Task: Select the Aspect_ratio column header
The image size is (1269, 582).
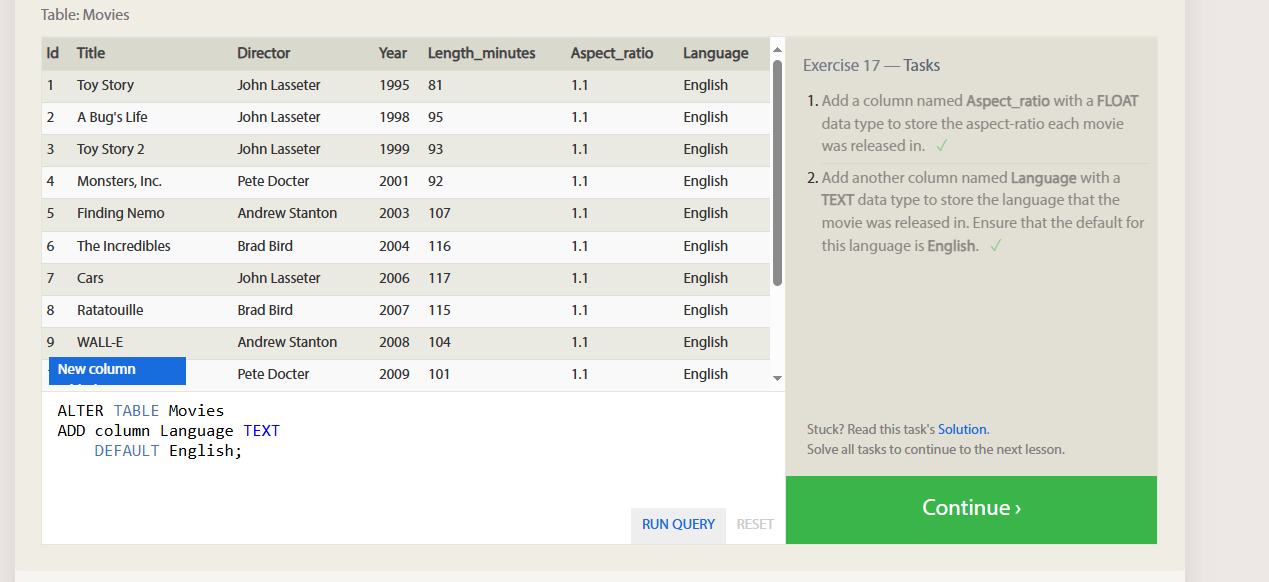Action: point(612,53)
